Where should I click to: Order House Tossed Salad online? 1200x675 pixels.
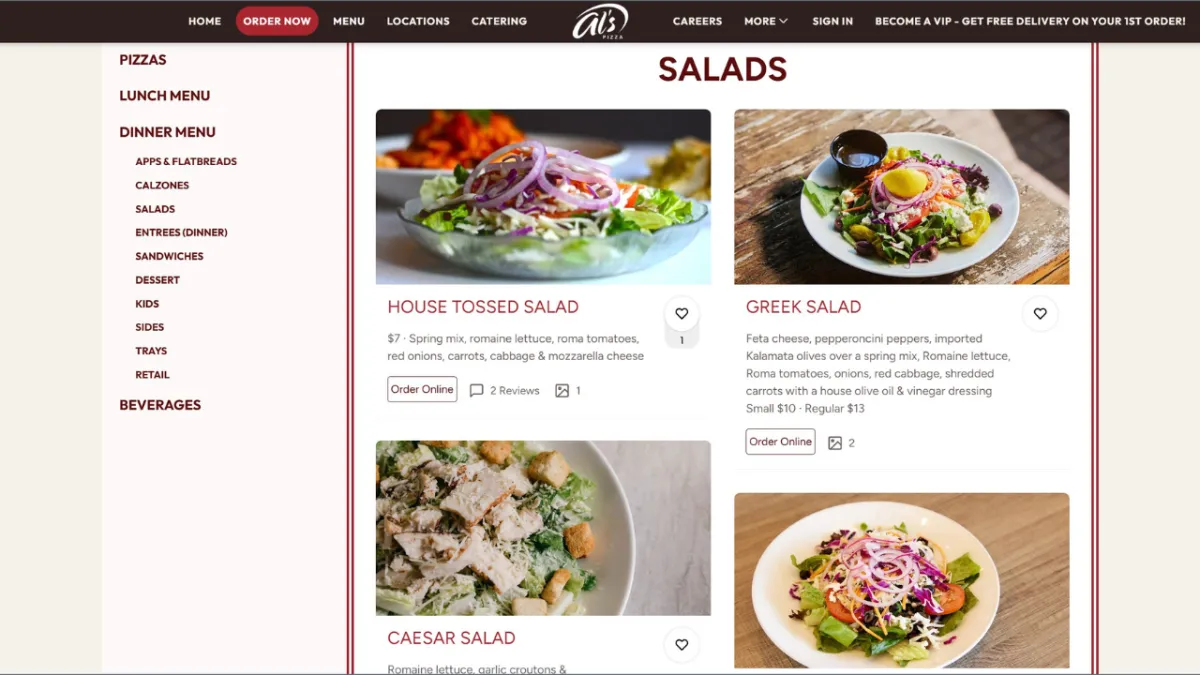point(422,390)
